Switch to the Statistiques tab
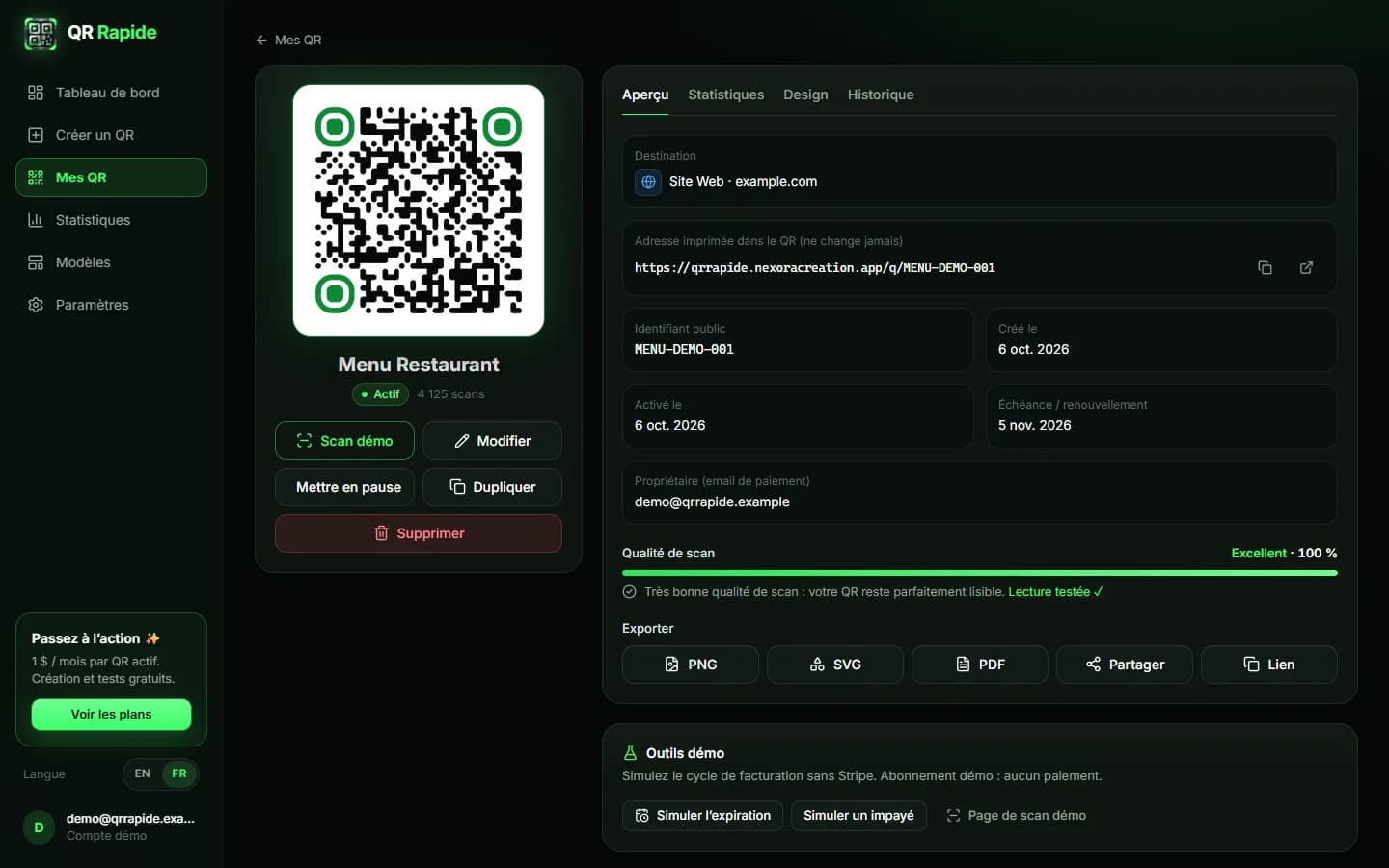Screen dimensions: 1389x868 pos(725,95)
